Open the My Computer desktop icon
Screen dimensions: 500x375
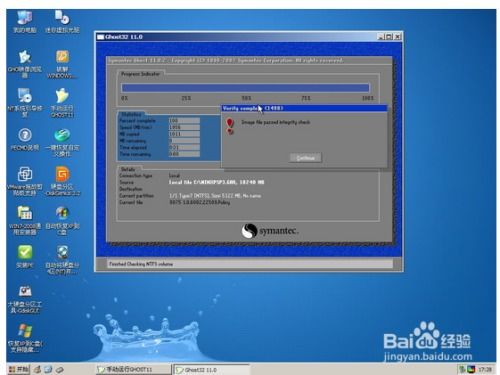point(24,21)
